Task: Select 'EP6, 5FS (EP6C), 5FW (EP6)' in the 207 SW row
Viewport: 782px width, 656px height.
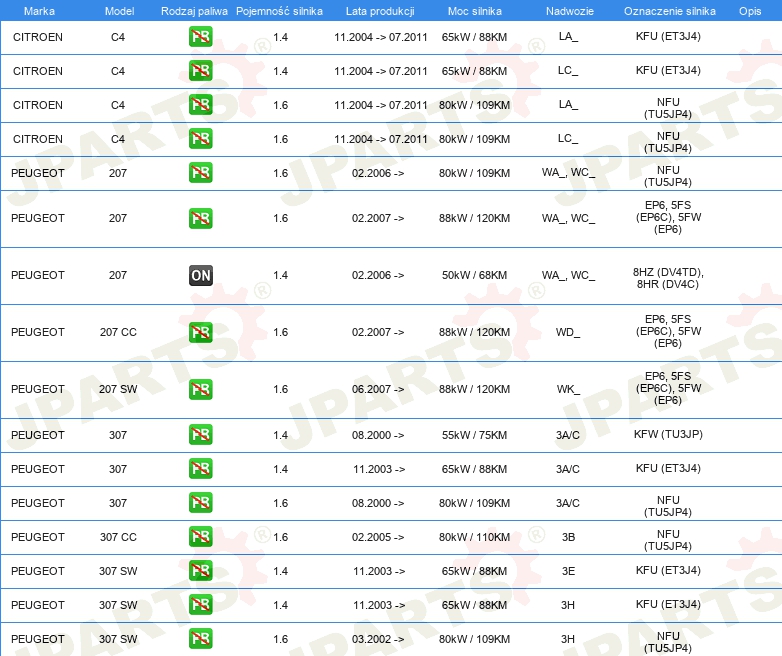Action: pyautogui.click(x=668, y=388)
